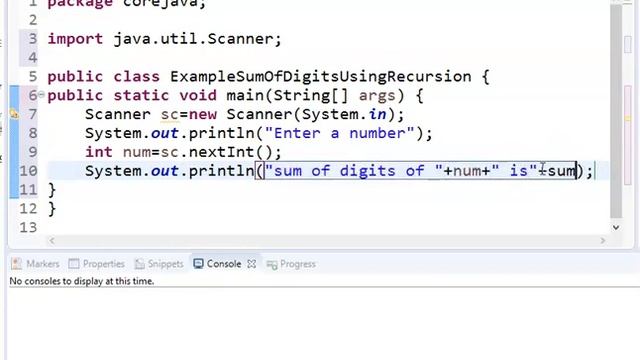The height and width of the screenshot is (360, 640).
Task: Show the Progress tab
Action: 291,264
